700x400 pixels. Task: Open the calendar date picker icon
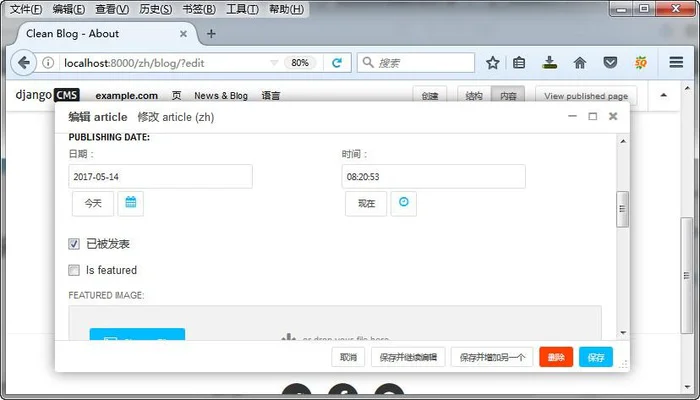pyautogui.click(x=131, y=204)
